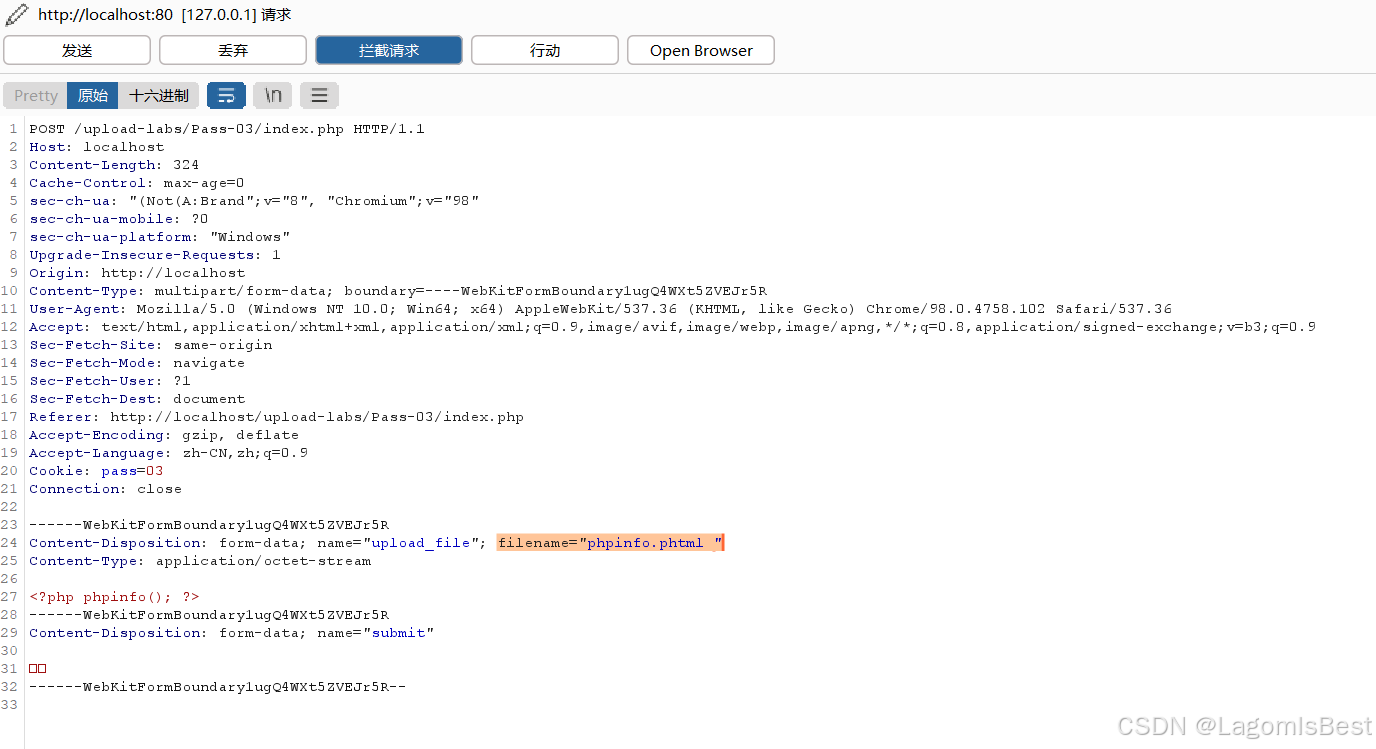Switch to the Pretty view tab
1376x749 pixels.
(36, 95)
